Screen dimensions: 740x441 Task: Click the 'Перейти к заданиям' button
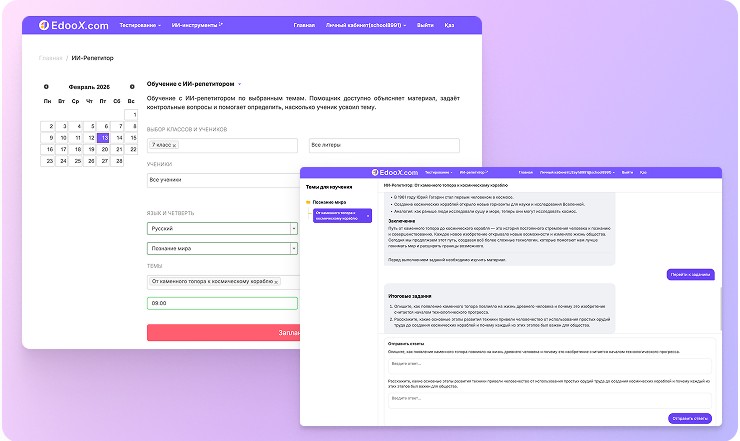tap(690, 274)
